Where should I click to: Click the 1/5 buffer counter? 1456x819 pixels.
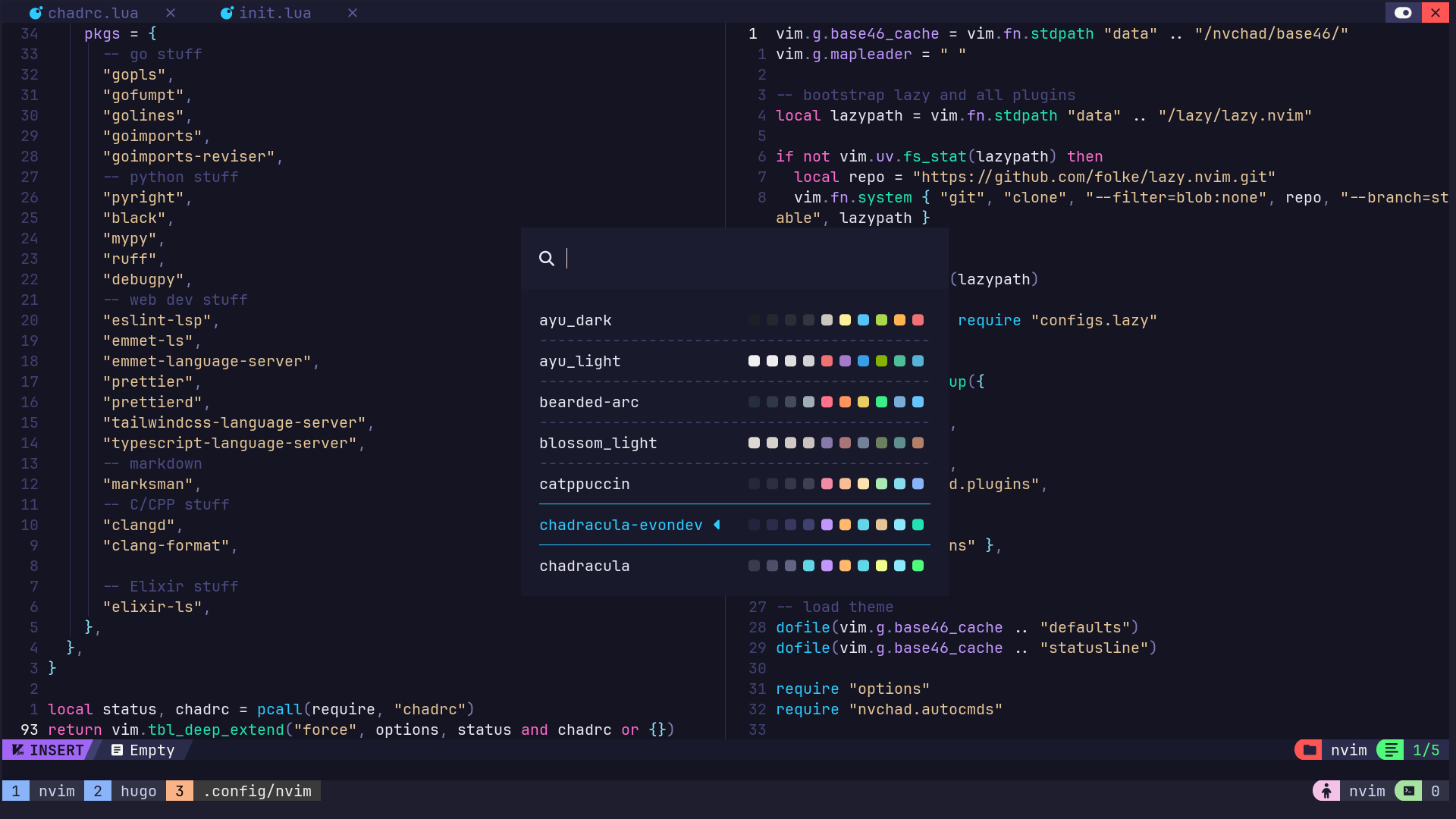click(1426, 749)
